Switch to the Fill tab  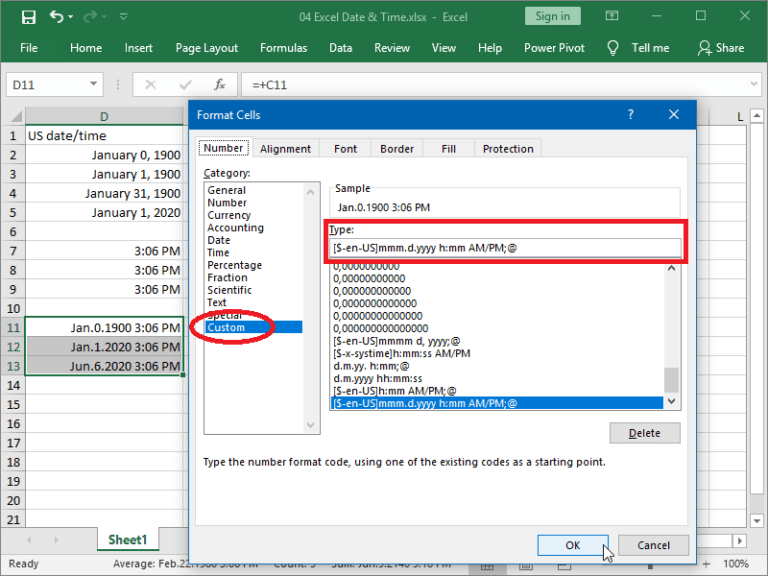click(x=448, y=149)
